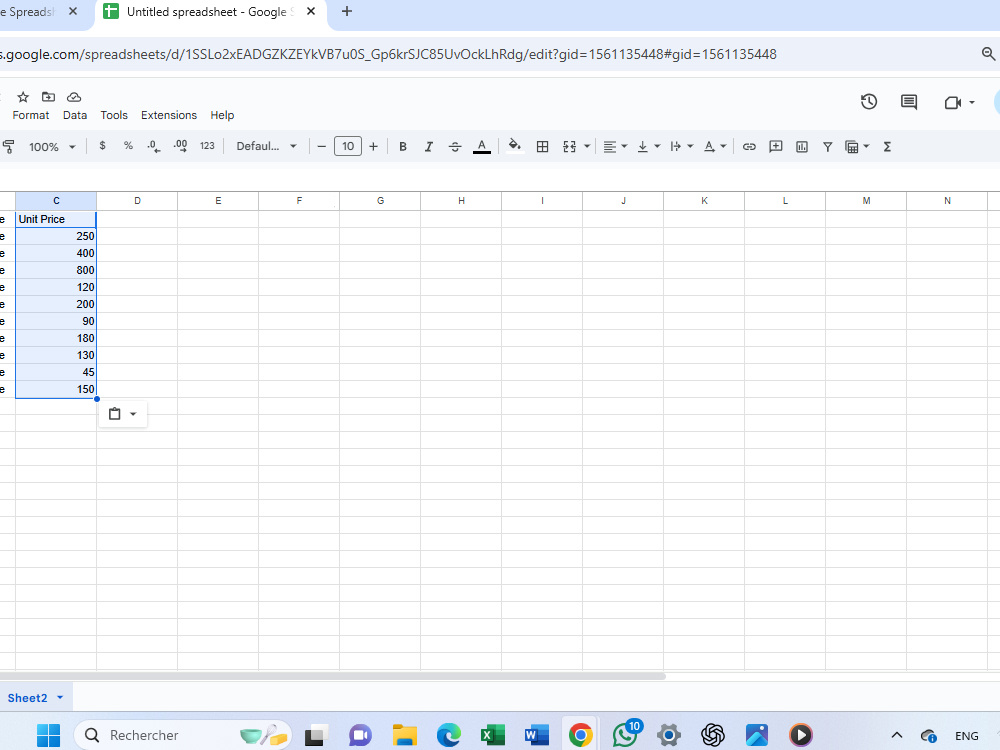The height and width of the screenshot is (750, 1000).
Task: Decrease font size minus button
Action: point(321,147)
